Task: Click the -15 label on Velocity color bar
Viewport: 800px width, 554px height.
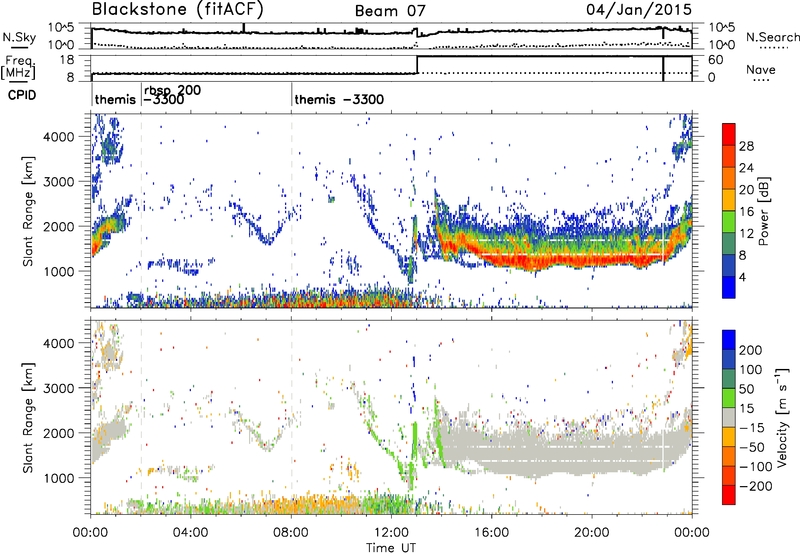Action: click(752, 427)
